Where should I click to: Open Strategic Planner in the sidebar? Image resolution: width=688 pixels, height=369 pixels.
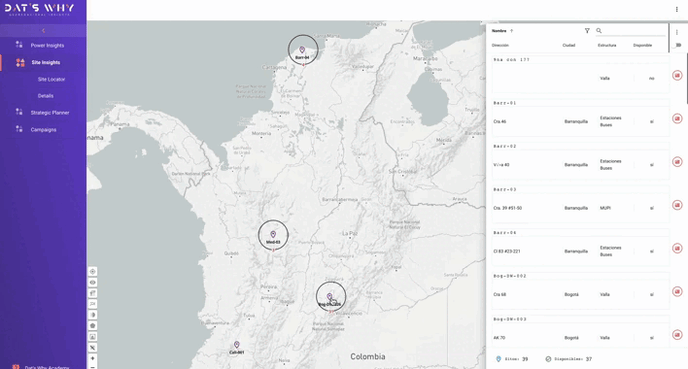[50, 113]
